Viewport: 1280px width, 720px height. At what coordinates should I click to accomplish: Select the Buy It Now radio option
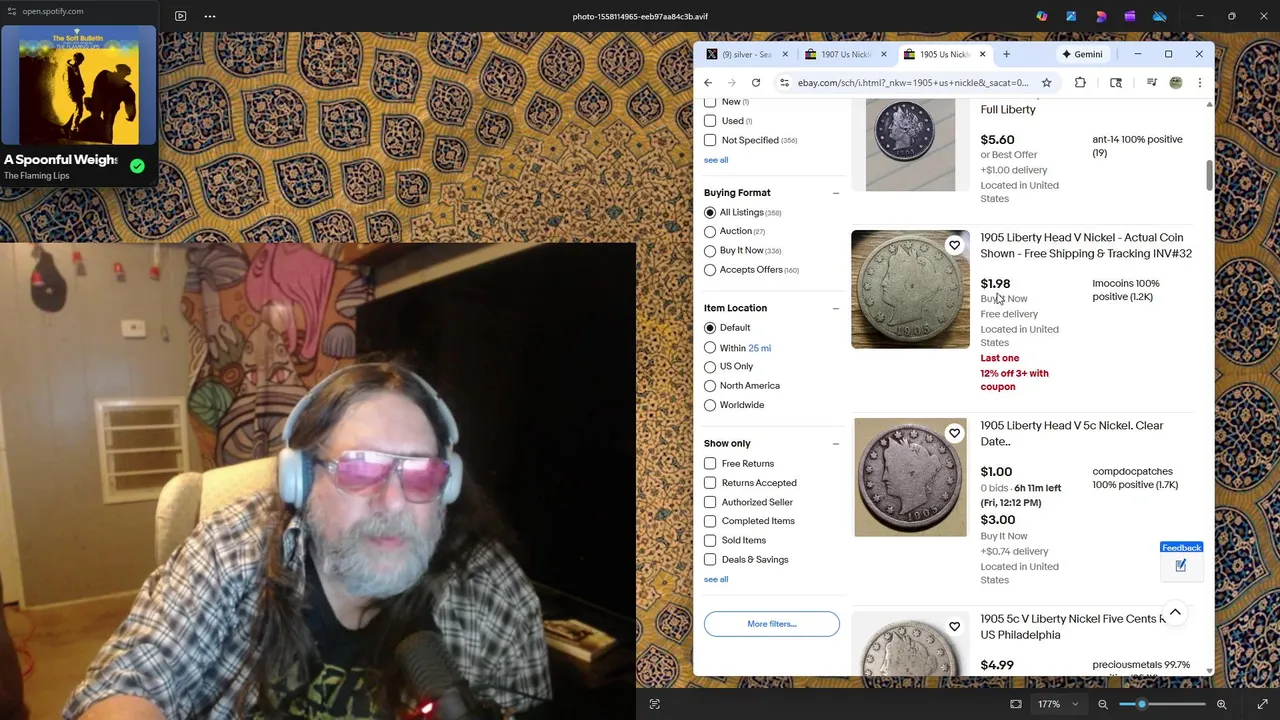coord(710,251)
